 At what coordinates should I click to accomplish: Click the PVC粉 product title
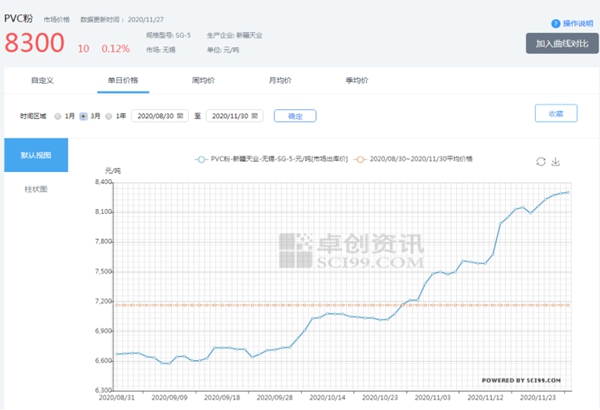18,19
